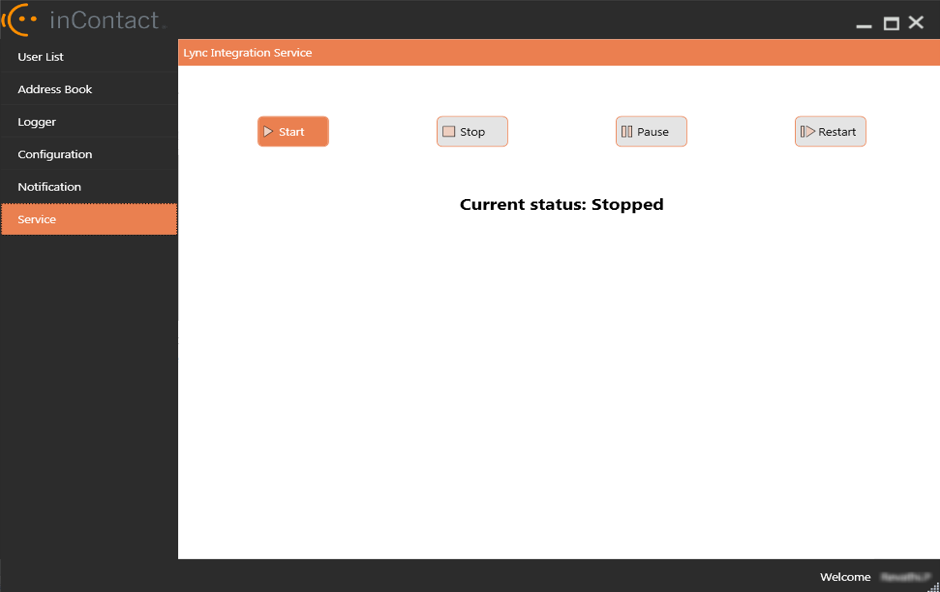Pause the service
940x592 pixels.
[x=651, y=131]
